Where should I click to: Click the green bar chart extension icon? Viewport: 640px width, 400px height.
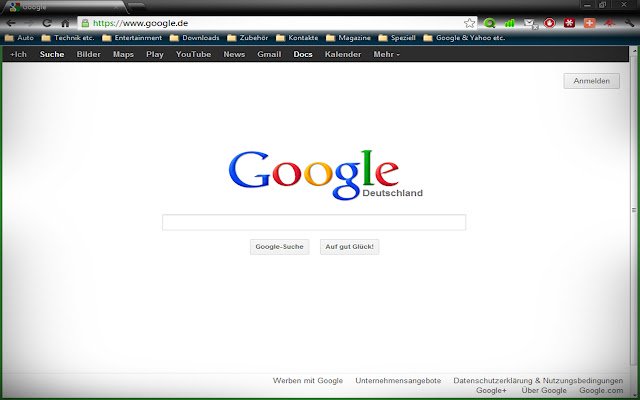510,23
